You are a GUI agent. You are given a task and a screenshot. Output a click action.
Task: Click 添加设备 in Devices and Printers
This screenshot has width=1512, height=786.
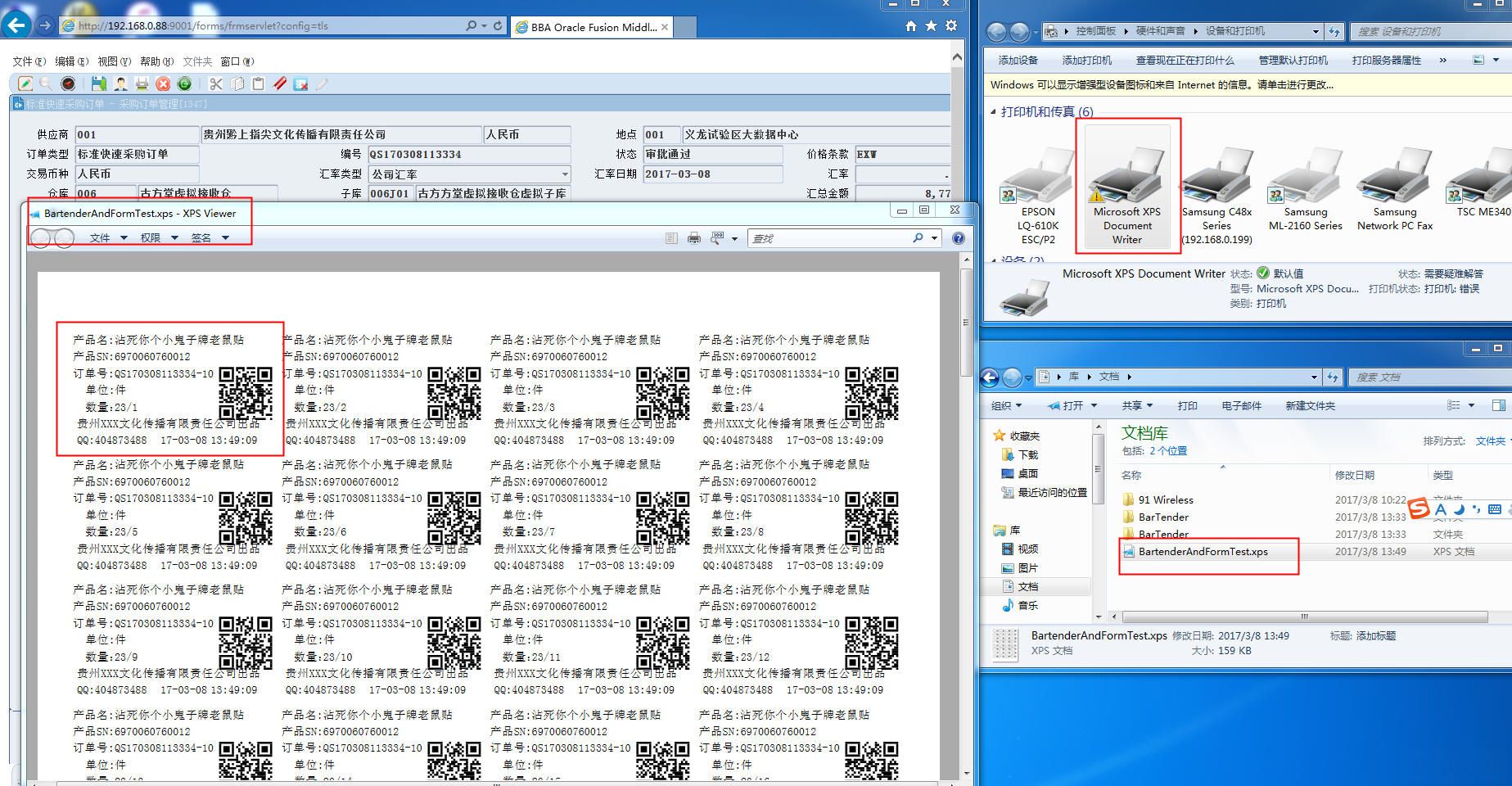(1018, 60)
